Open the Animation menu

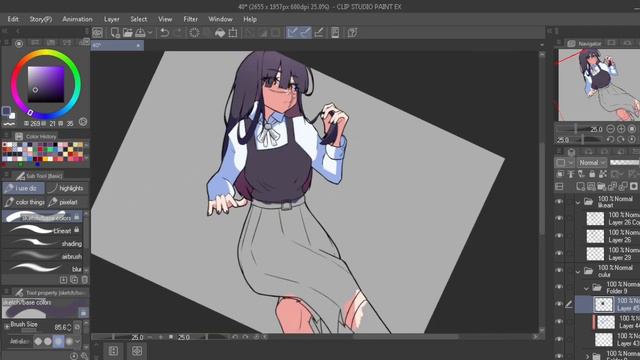tap(77, 19)
